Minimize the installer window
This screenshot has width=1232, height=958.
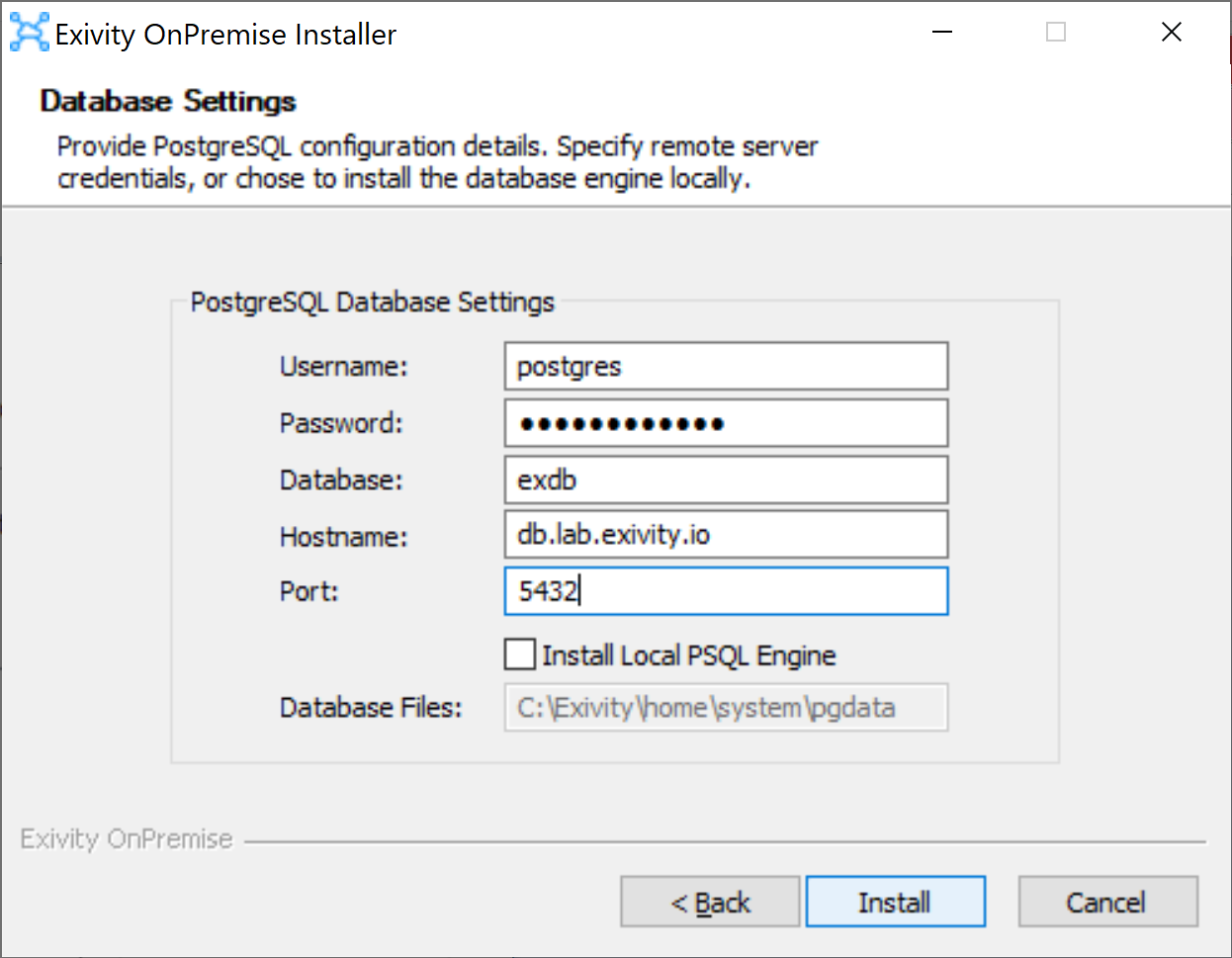tap(942, 33)
